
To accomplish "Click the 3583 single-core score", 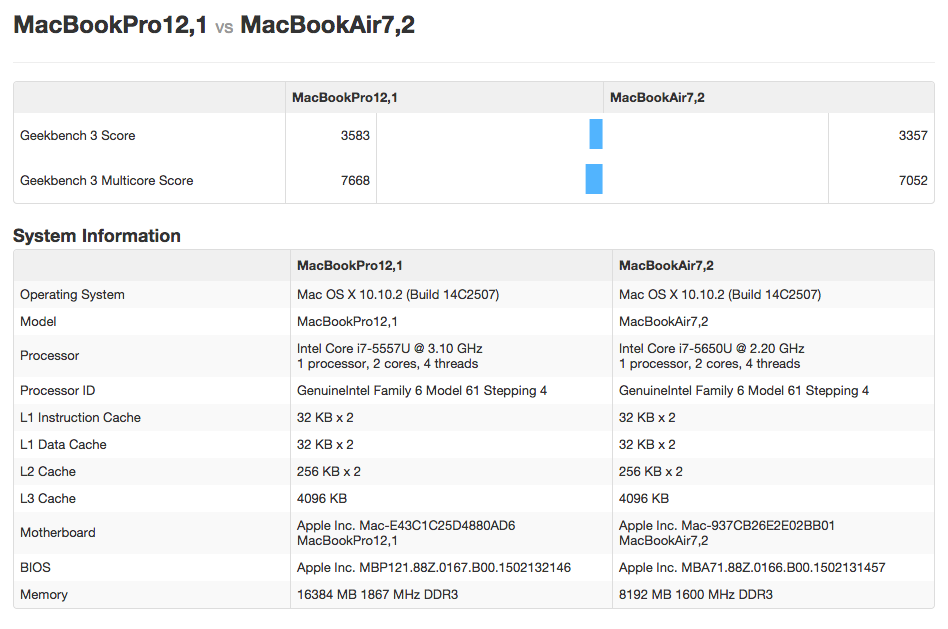I will [x=355, y=135].
